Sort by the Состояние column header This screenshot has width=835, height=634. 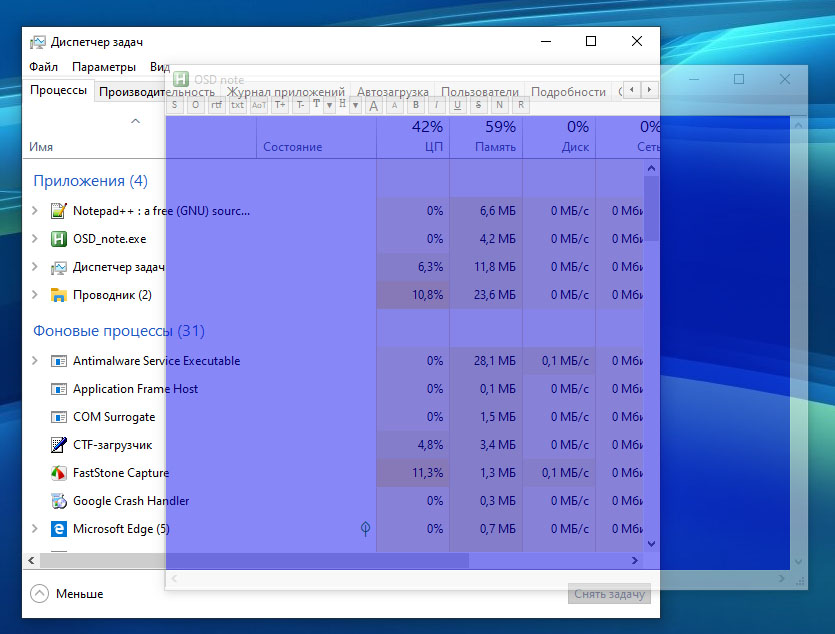tap(316, 137)
